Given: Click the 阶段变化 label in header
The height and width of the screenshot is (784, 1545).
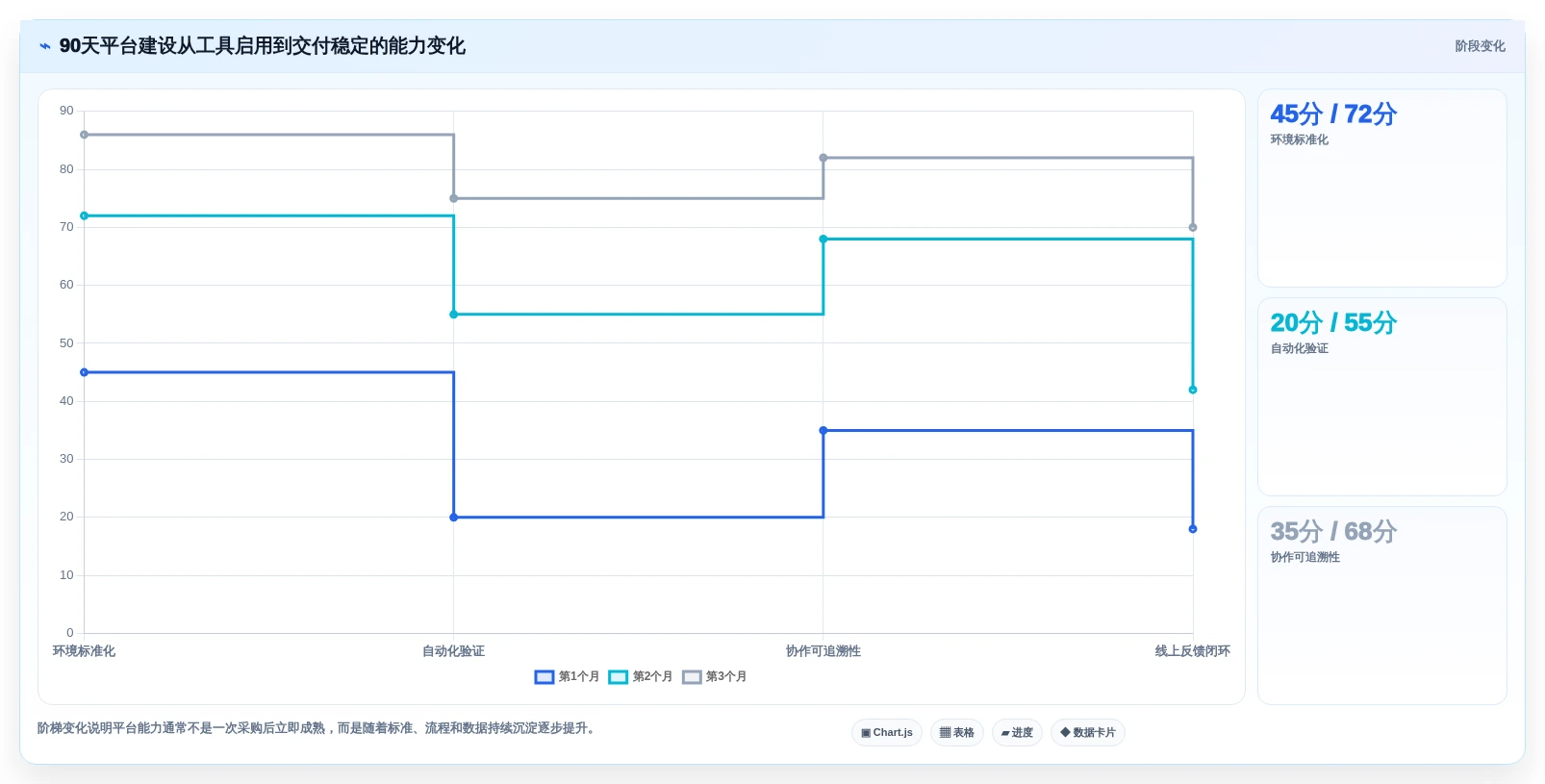Looking at the screenshot, I should click(1480, 46).
